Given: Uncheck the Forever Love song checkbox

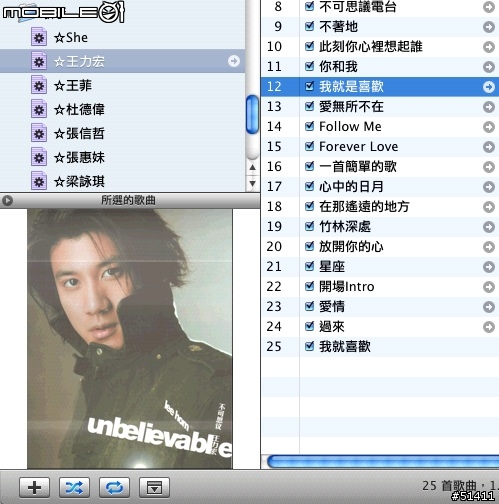Looking at the screenshot, I should tap(310, 146).
